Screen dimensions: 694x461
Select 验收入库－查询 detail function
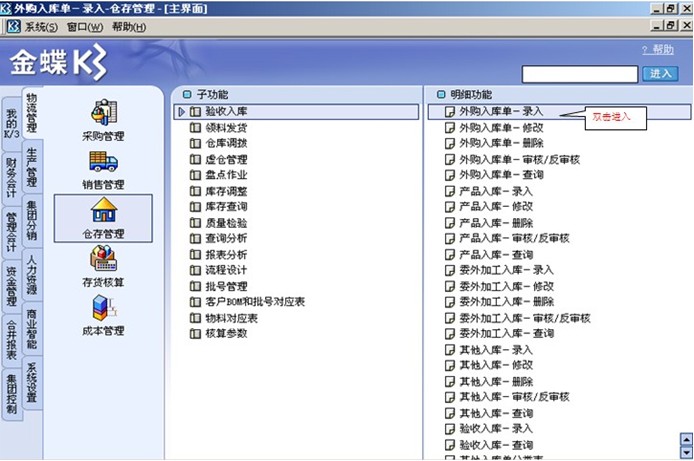coord(496,445)
